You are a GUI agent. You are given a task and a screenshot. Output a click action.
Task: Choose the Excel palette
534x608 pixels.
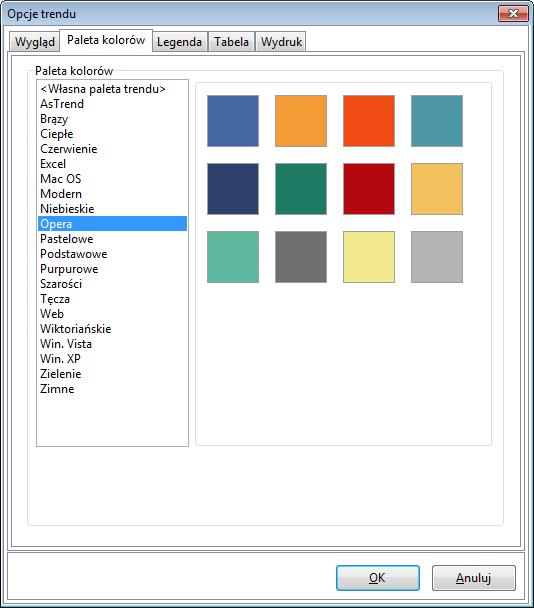[x=112, y=164]
